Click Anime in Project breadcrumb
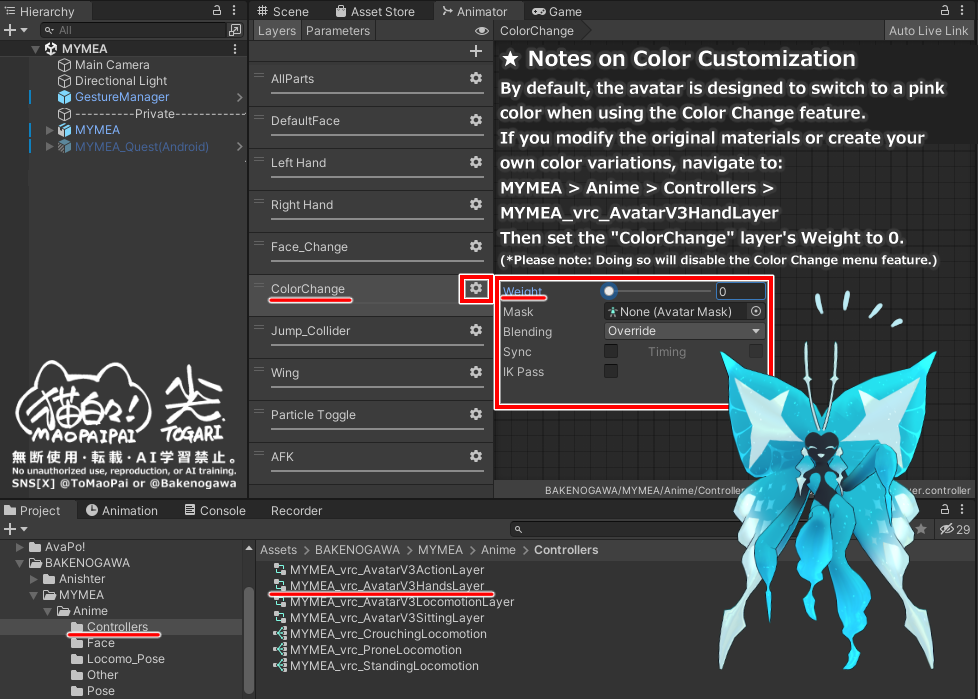The image size is (978, 699). [498, 550]
